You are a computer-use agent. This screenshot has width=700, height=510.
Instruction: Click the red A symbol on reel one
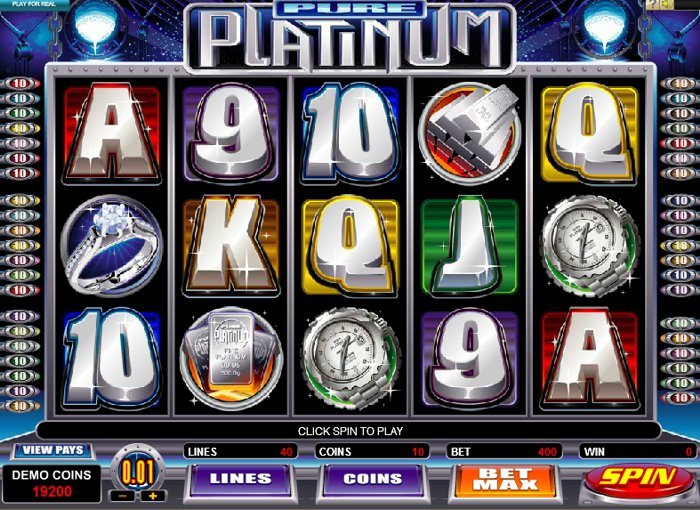point(111,134)
